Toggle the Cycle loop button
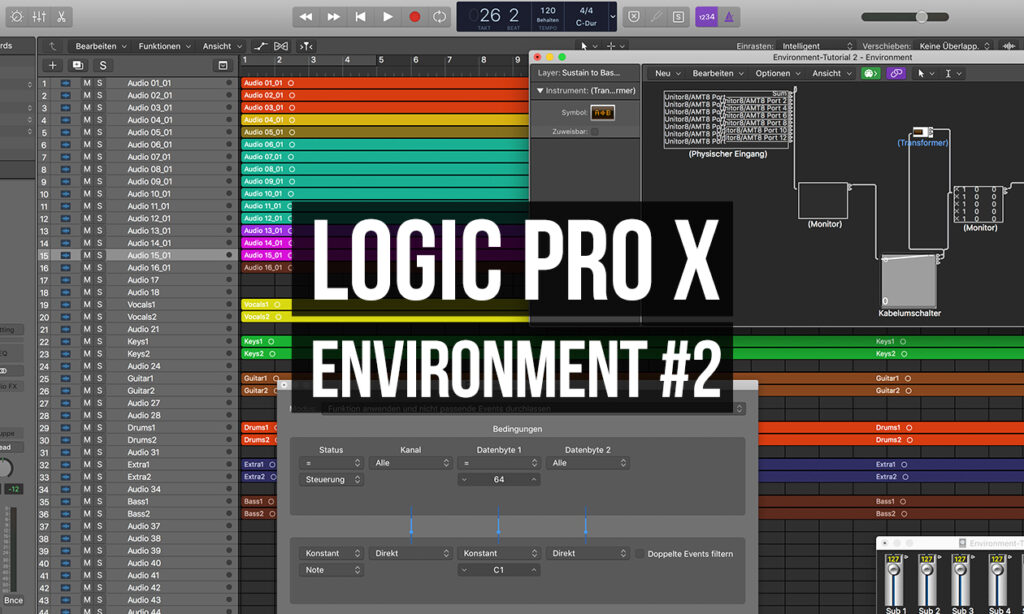Image resolution: width=1024 pixels, height=614 pixels. (x=440, y=17)
